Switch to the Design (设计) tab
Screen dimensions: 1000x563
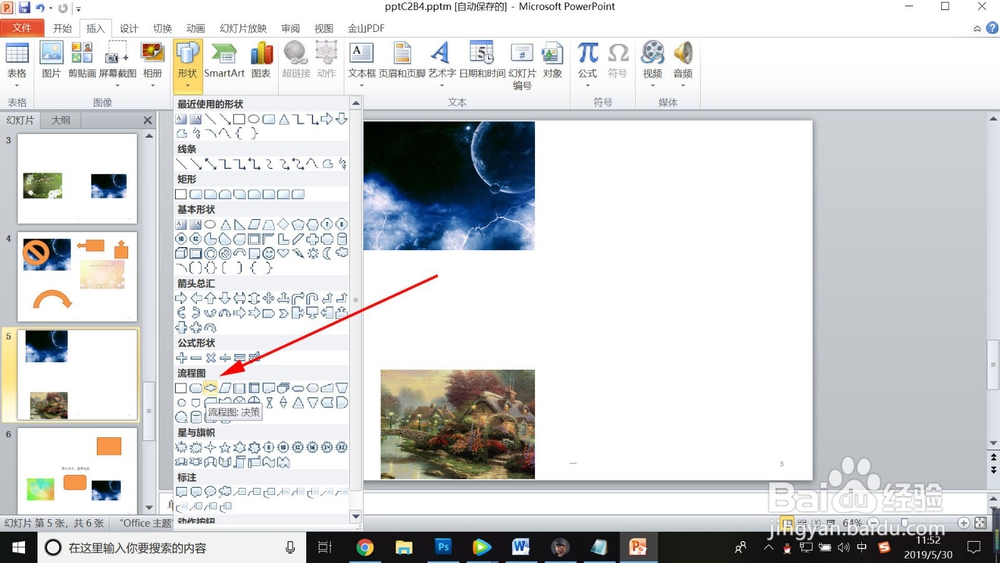point(129,28)
